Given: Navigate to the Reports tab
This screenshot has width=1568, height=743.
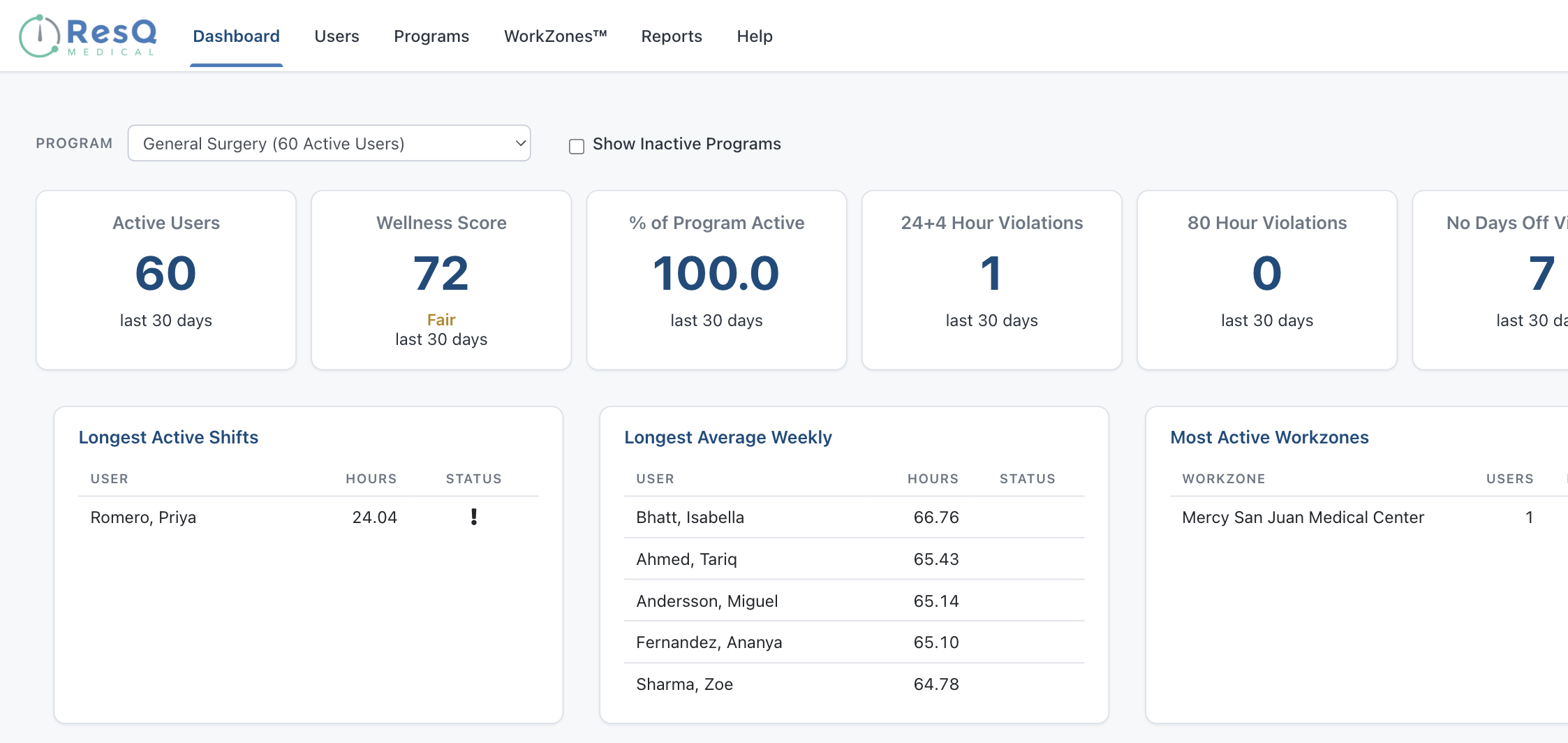Looking at the screenshot, I should tap(672, 36).
